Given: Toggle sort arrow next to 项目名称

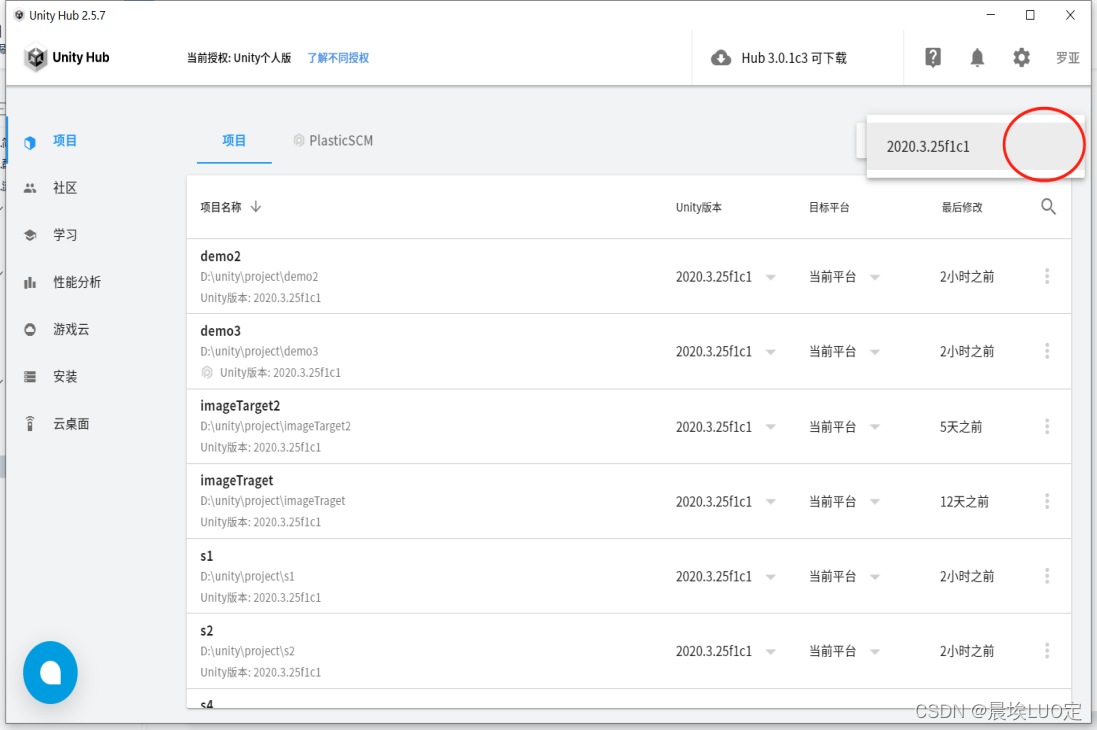Looking at the screenshot, I should (x=256, y=206).
